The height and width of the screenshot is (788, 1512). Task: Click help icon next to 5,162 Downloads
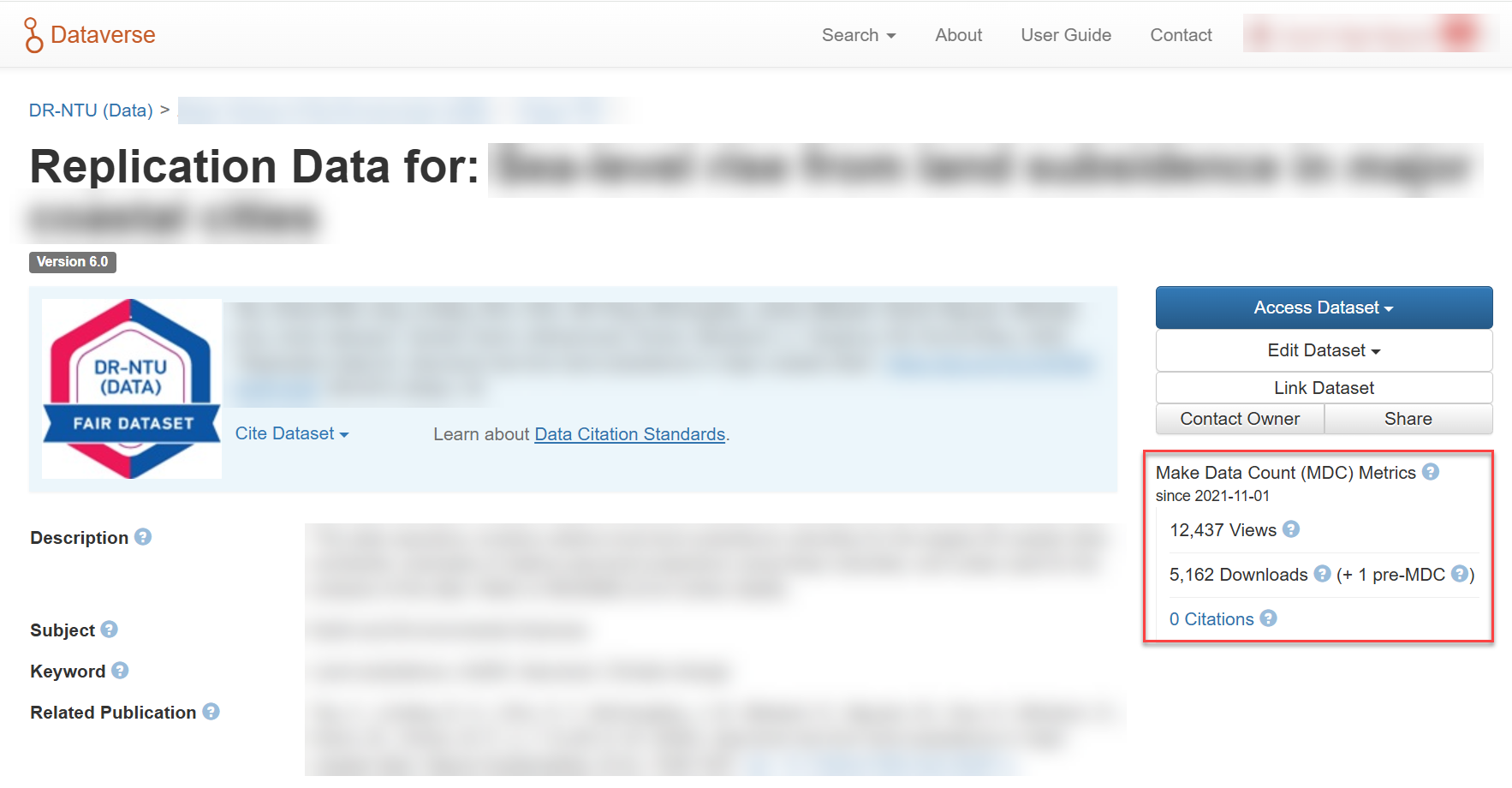click(1322, 574)
